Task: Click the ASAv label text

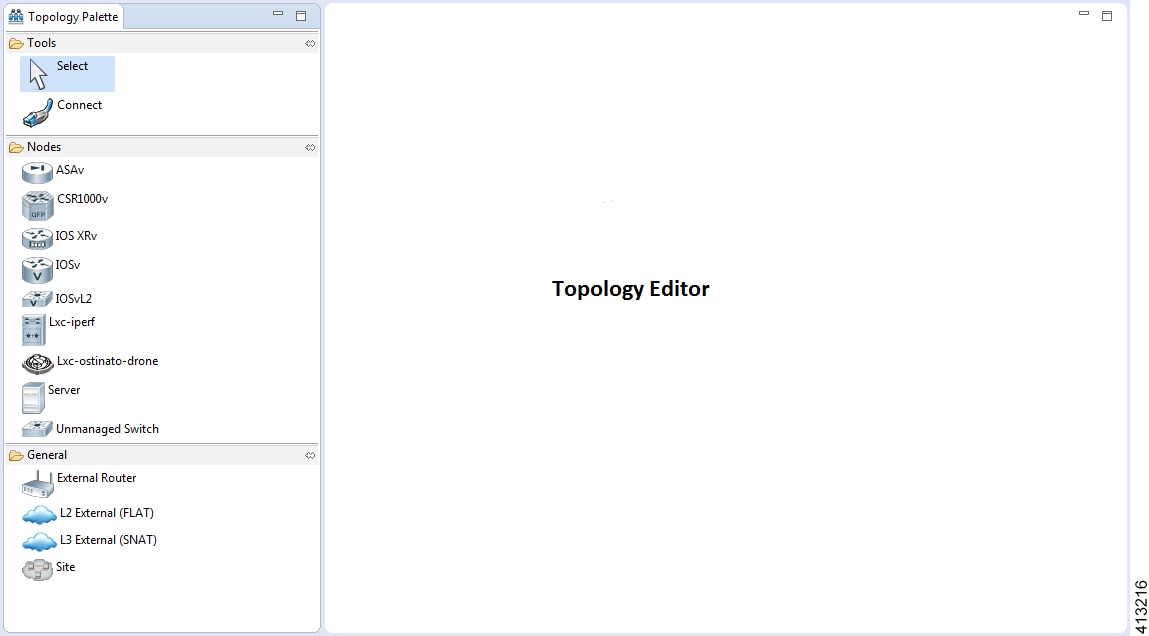Action: tap(70, 169)
